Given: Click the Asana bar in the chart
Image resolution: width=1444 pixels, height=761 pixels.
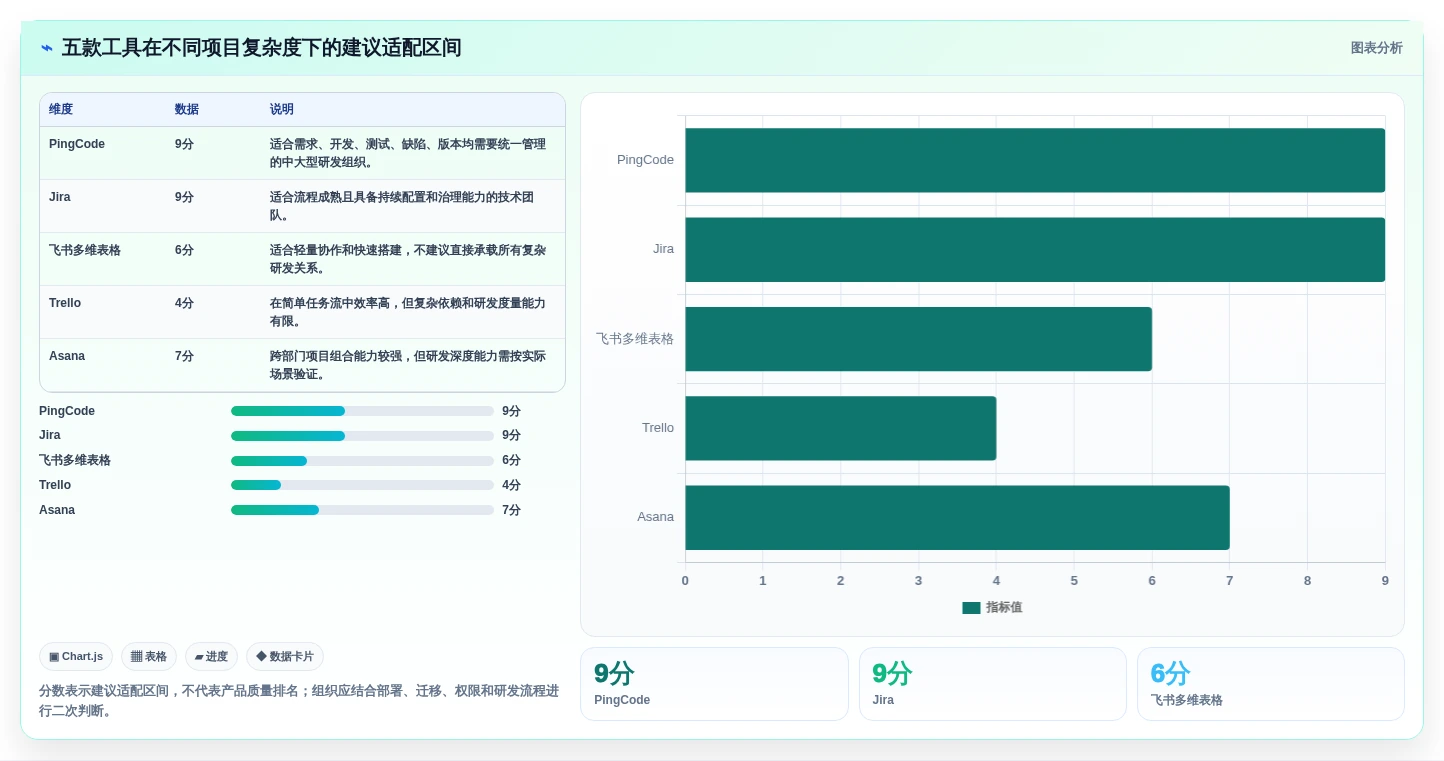Looking at the screenshot, I should pyautogui.click(x=957, y=517).
